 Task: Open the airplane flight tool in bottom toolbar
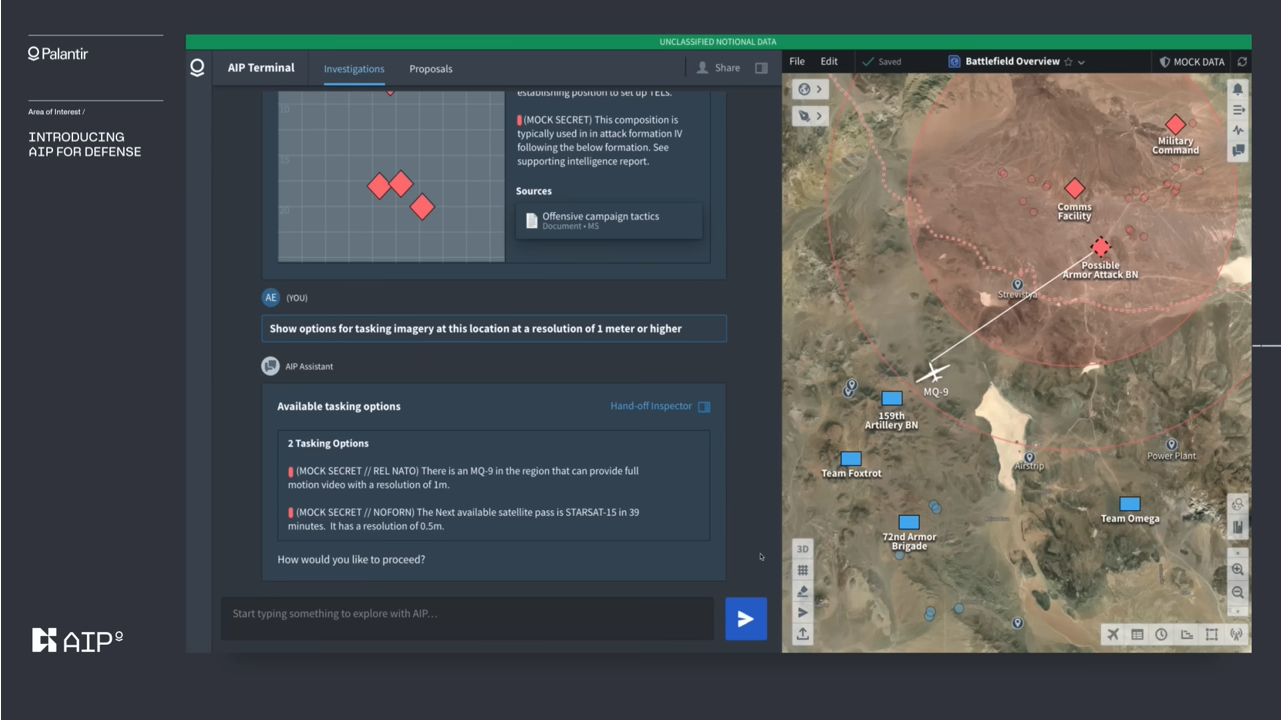1113,634
